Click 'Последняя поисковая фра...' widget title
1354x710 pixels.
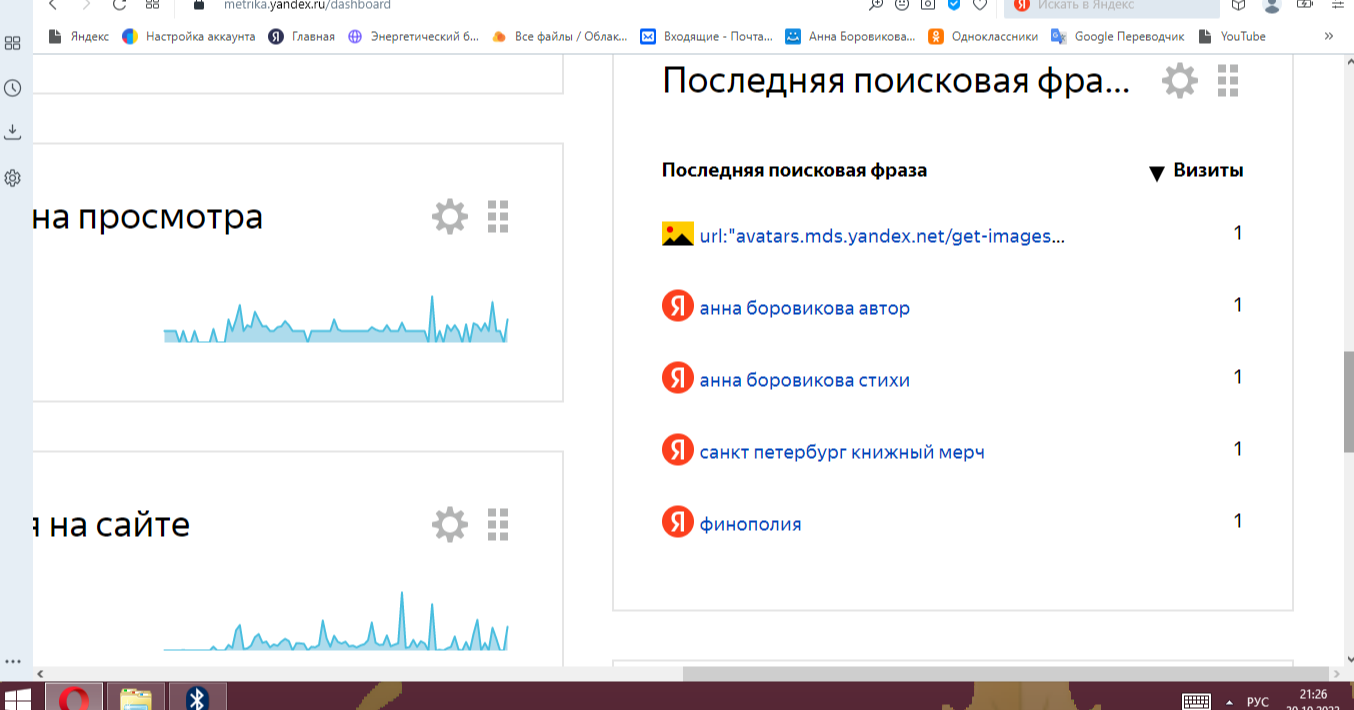[x=896, y=81]
